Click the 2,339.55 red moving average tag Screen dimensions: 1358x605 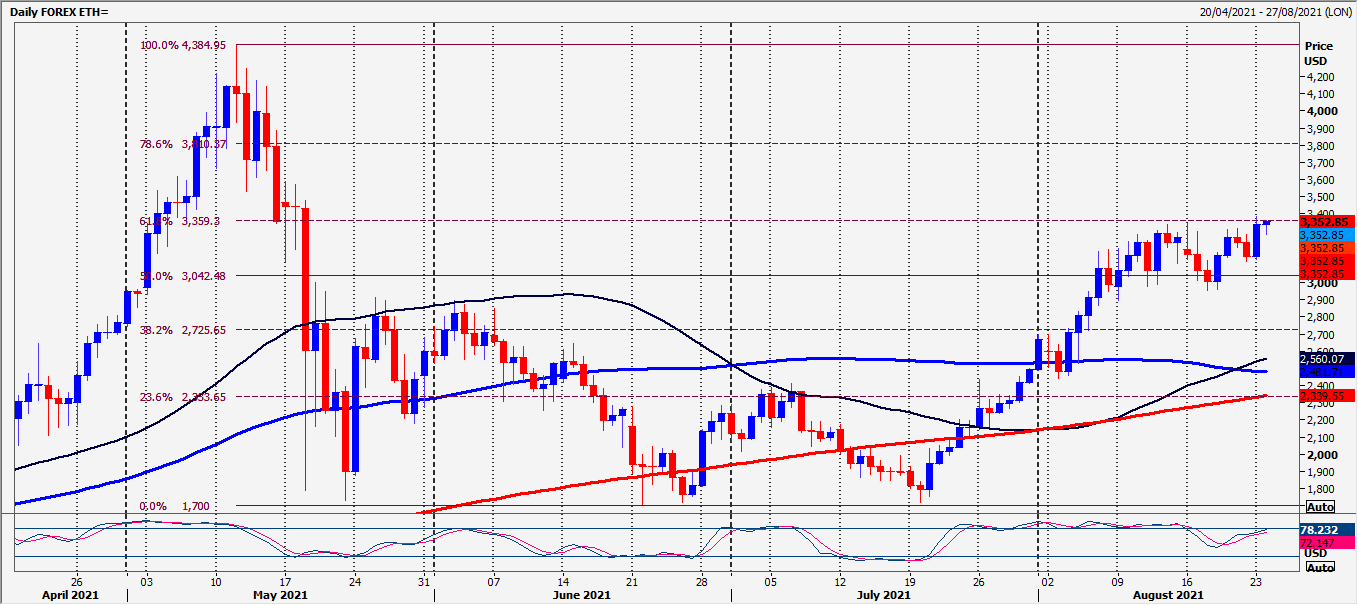tap(1327, 396)
